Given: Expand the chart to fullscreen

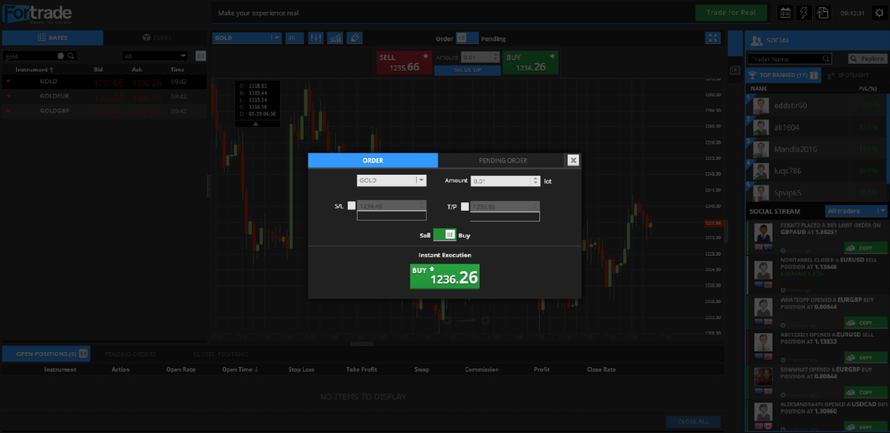Looking at the screenshot, I should pyautogui.click(x=712, y=38).
